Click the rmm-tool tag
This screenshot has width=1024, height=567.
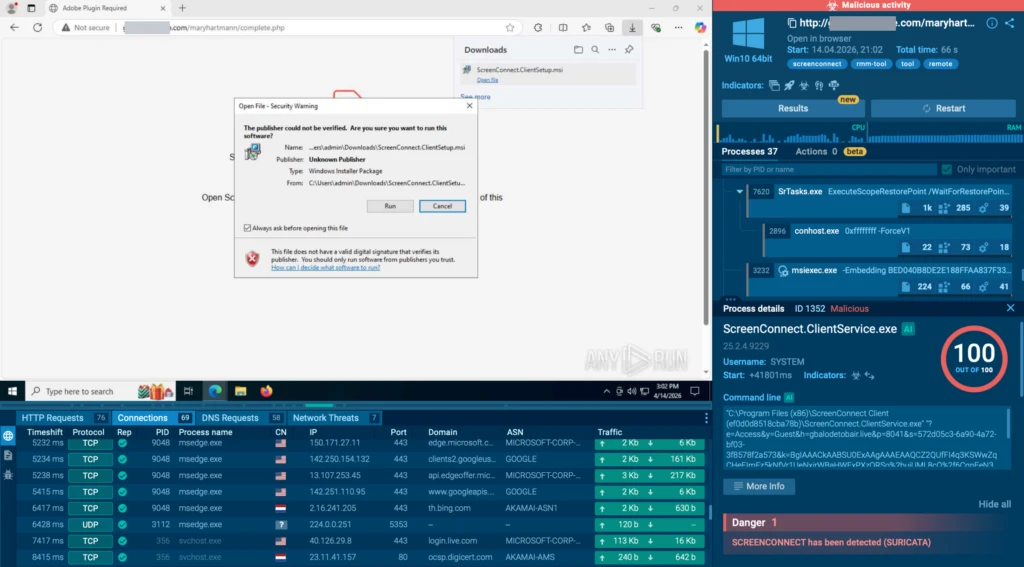(x=871, y=64)
